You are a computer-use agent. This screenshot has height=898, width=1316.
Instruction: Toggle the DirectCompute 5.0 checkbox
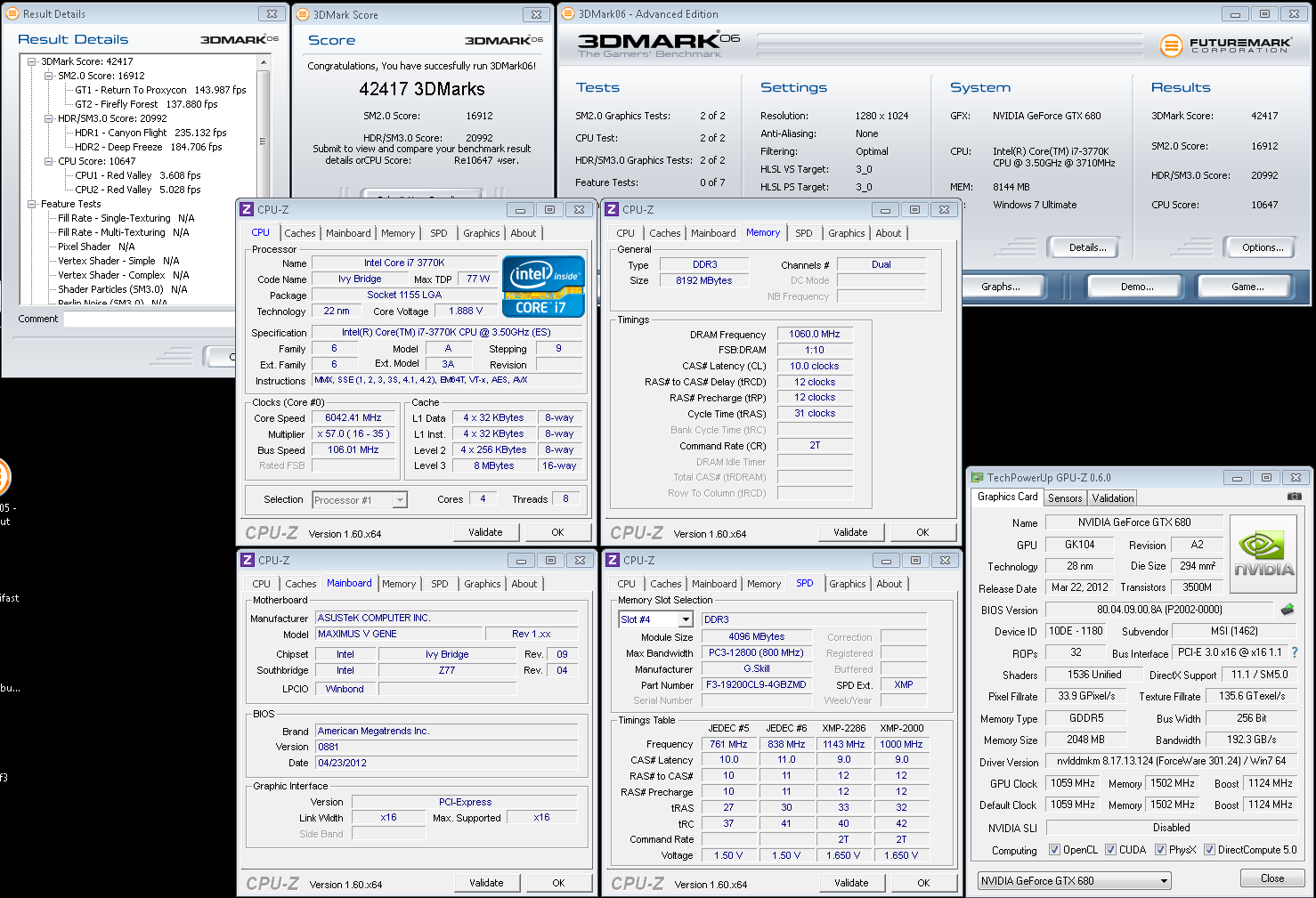coord(1209,850)
